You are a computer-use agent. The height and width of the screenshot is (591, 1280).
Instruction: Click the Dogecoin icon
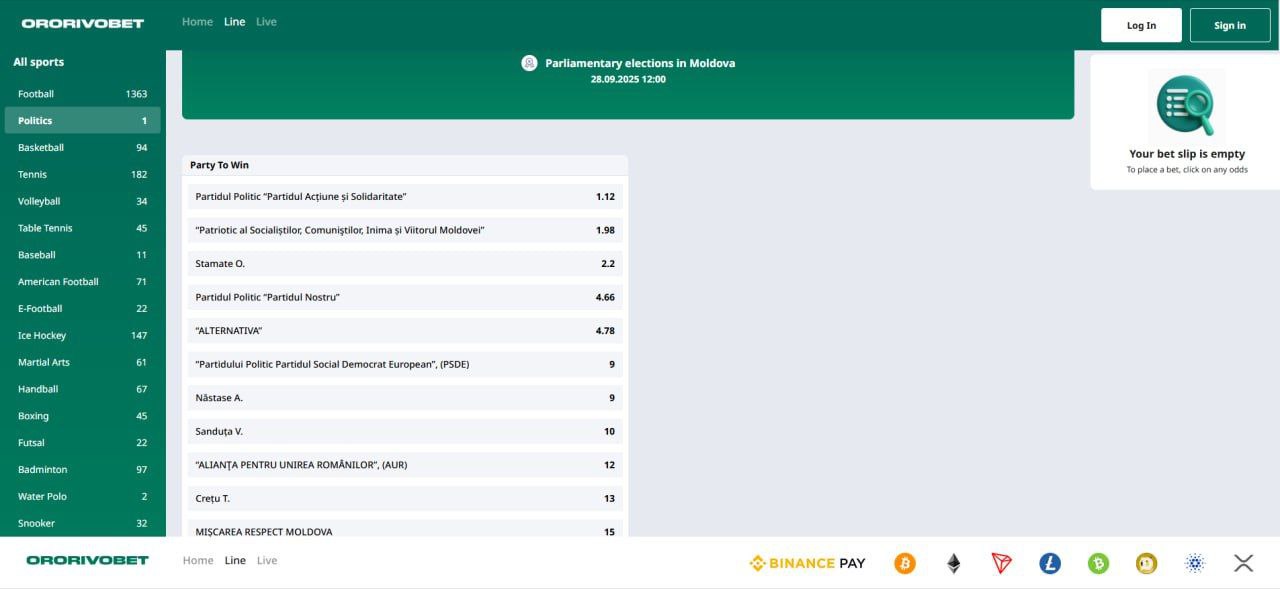pyautogui.click(x=1147, y=563)
